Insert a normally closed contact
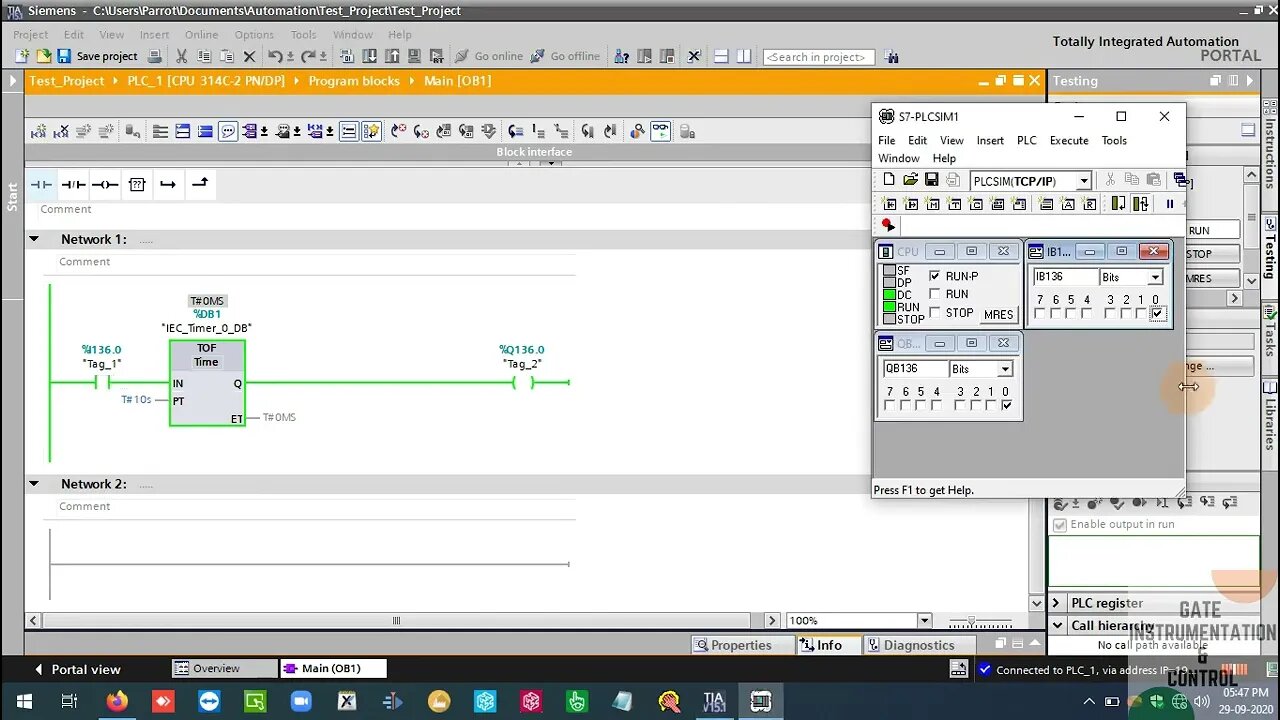This screenshot has width=1280, height=720. tap(73, 184)
